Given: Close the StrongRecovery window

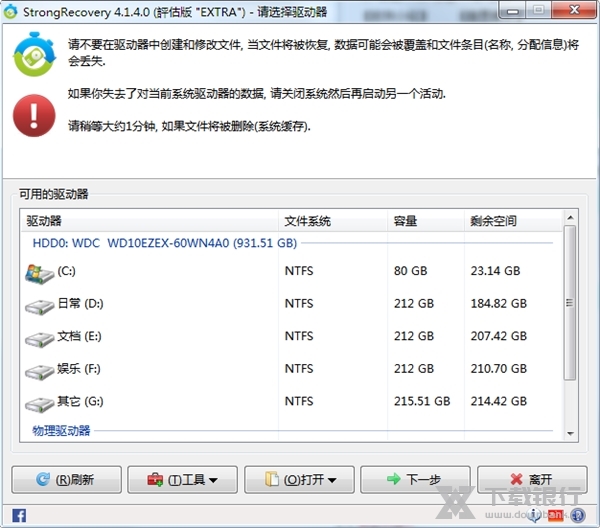Looking at the screenshot, I should click(x=574, y=10).
